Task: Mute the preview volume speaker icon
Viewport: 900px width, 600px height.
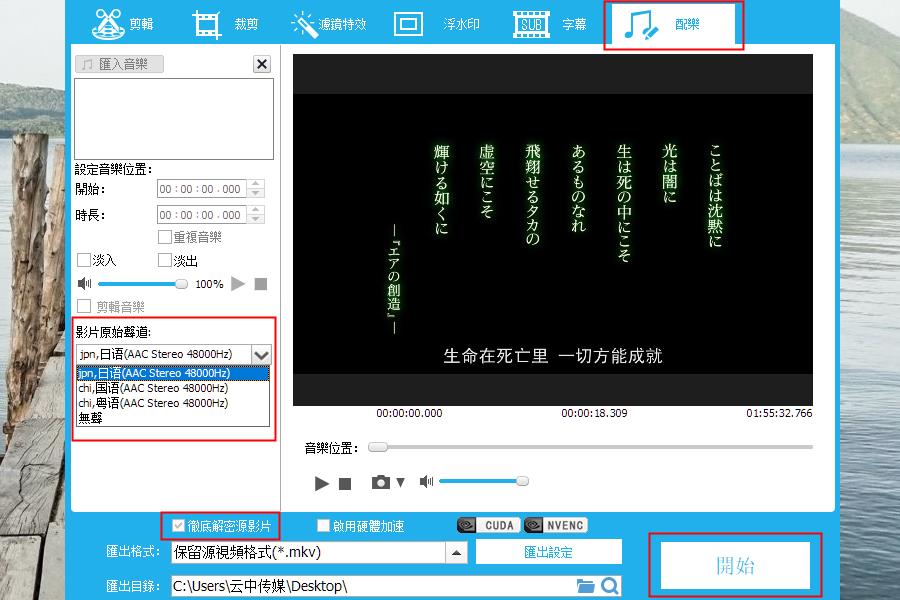Action: coord(426,482)
